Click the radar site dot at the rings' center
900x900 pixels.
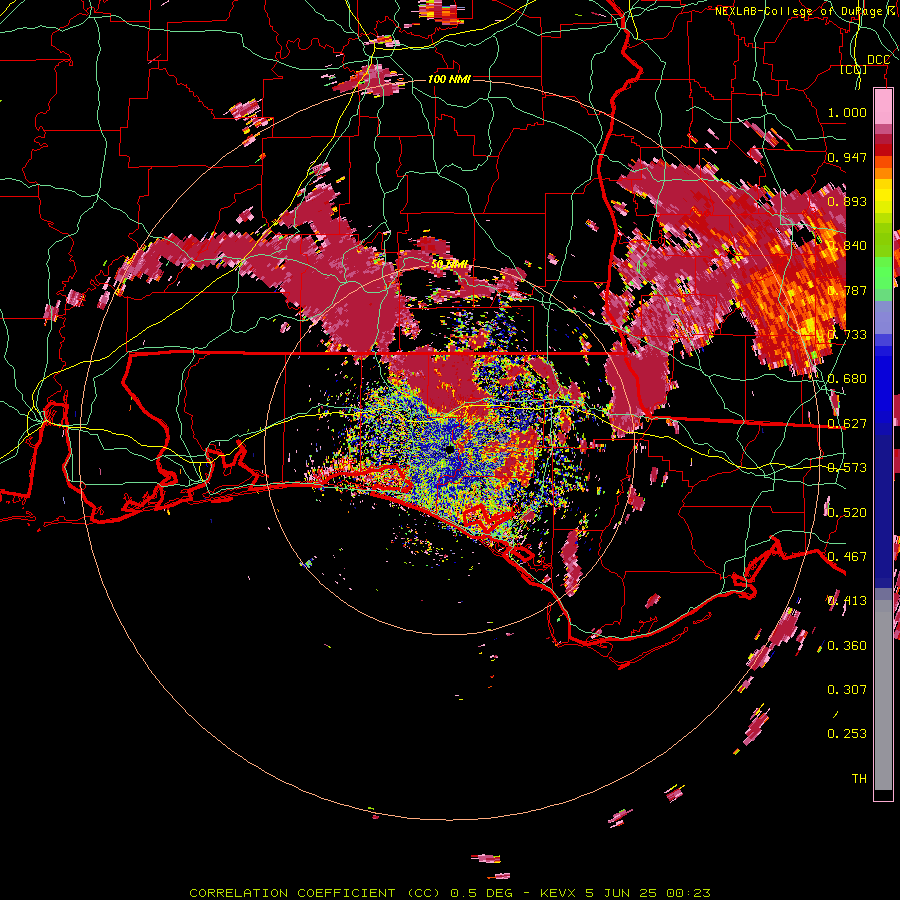pos(449,451)
